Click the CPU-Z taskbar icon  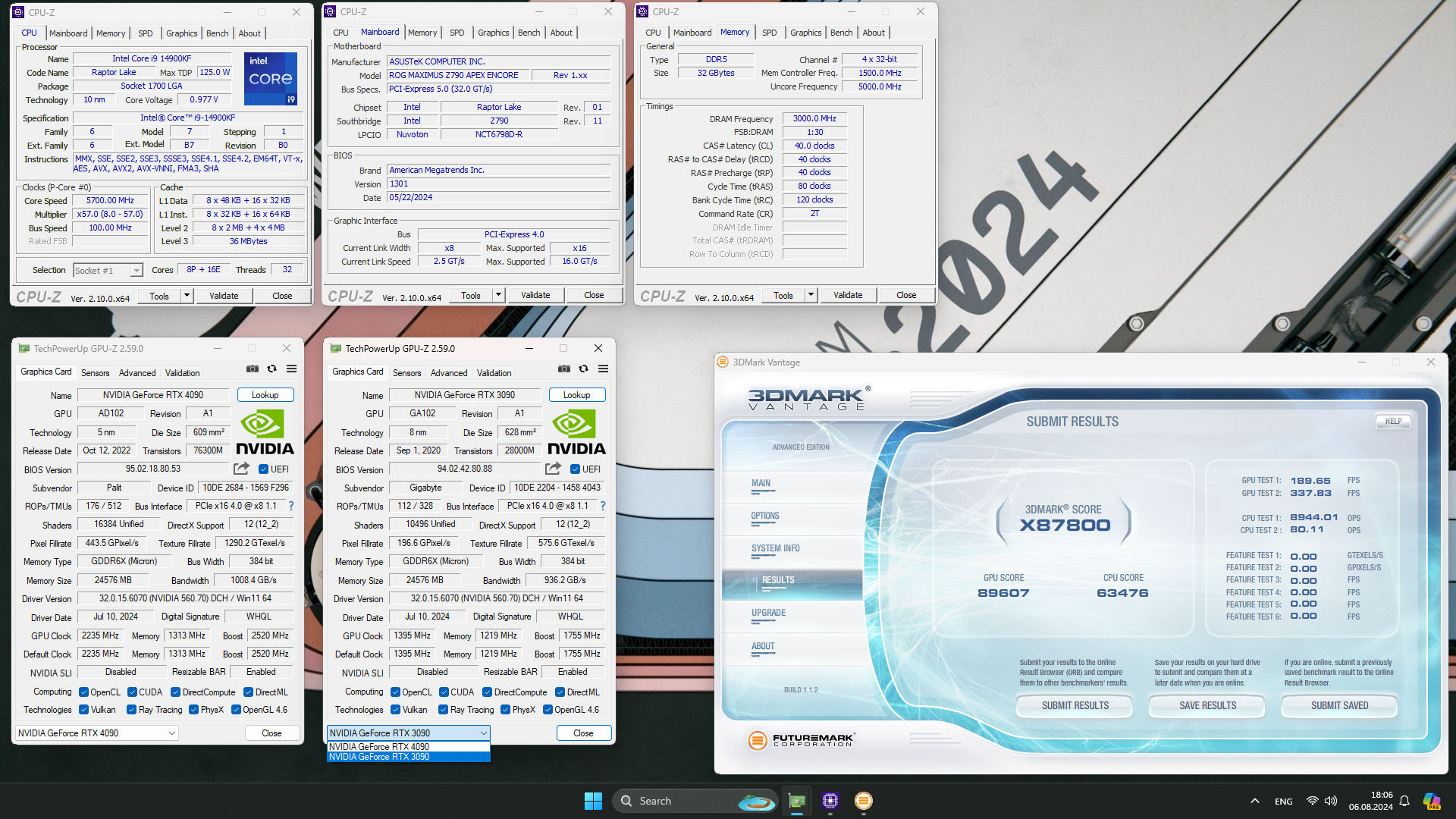coord(830,801)
